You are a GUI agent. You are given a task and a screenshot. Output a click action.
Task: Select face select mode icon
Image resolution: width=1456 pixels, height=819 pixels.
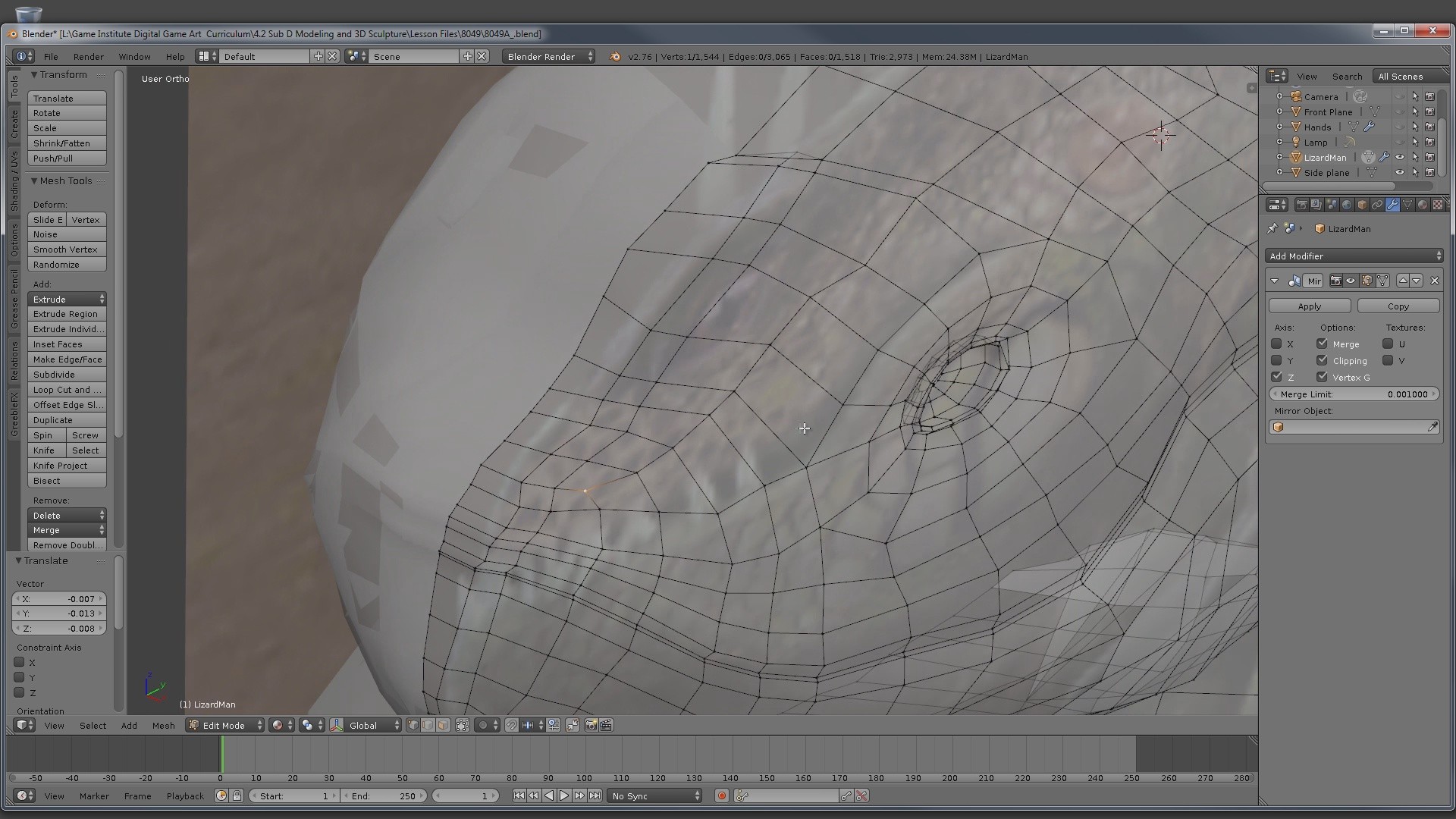(x=443, y=725)
